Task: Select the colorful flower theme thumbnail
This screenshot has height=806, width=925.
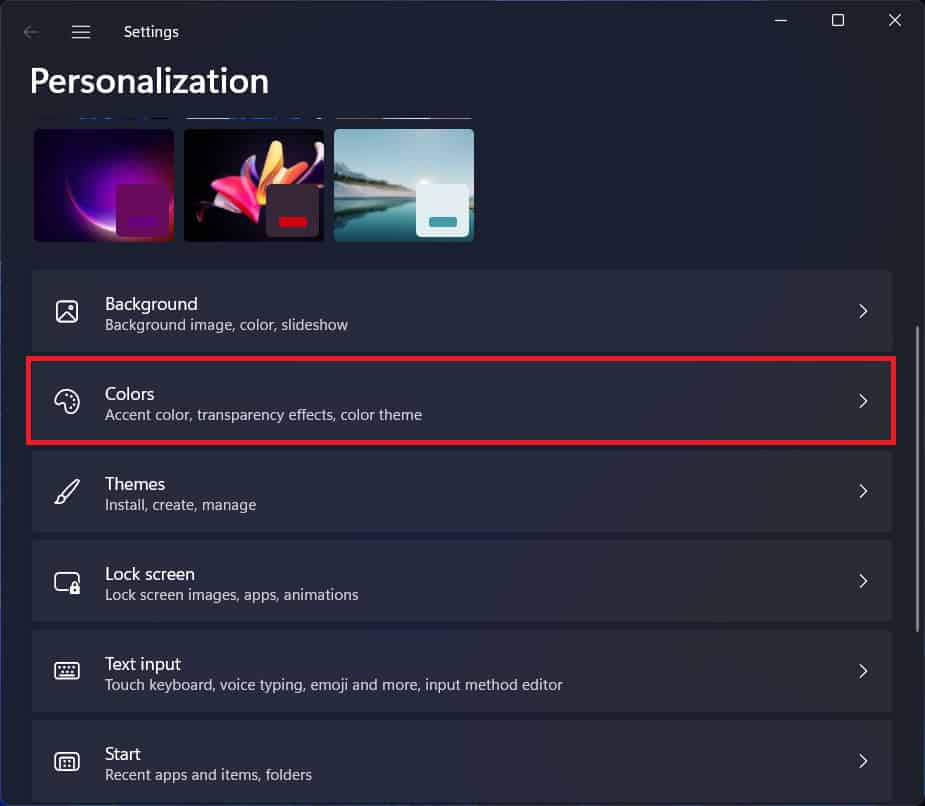Action: click(x=254, y=185)
